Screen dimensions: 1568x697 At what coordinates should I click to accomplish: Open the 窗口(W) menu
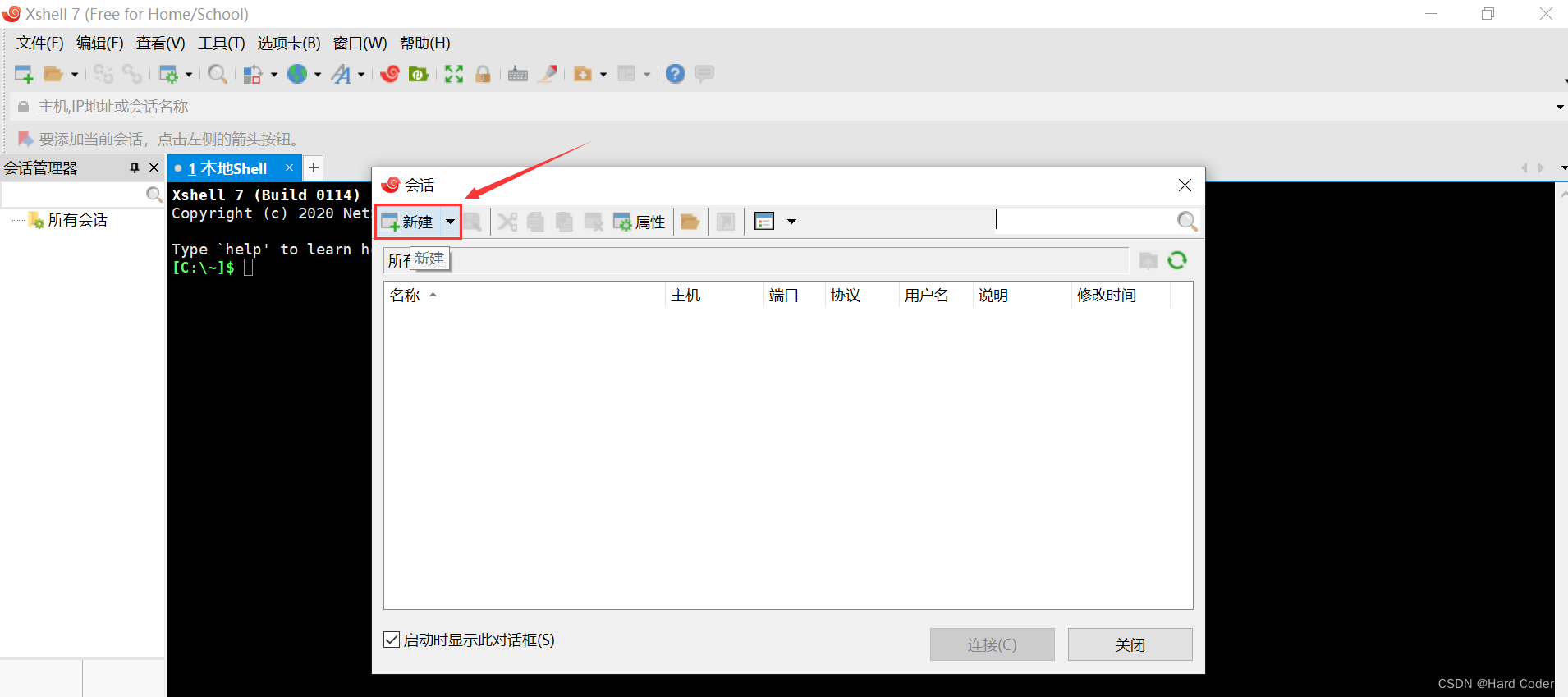pos(360,44)
